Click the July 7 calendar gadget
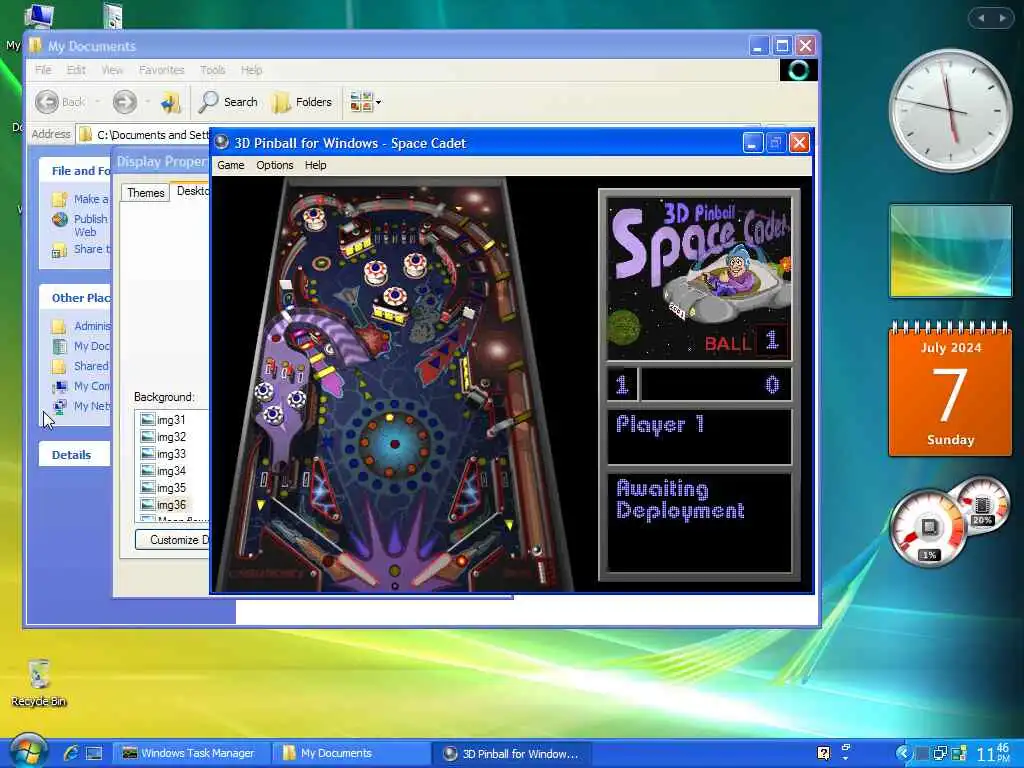The height and width of the screenshot is (768, 1024). [950, 389]
